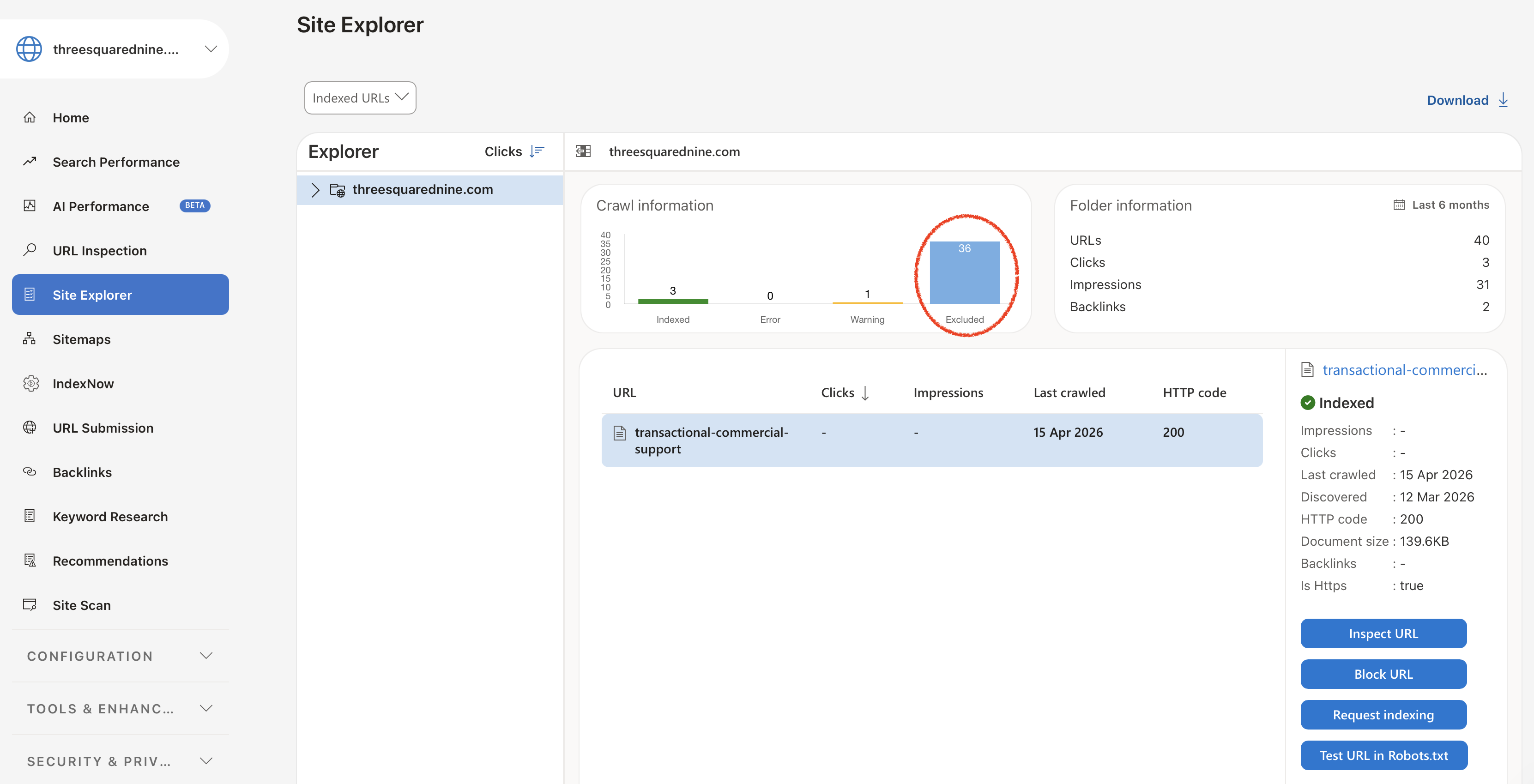The image size is (1534, 784).
Task: Click the Home house icon
Action: click(x=30, y=117)
